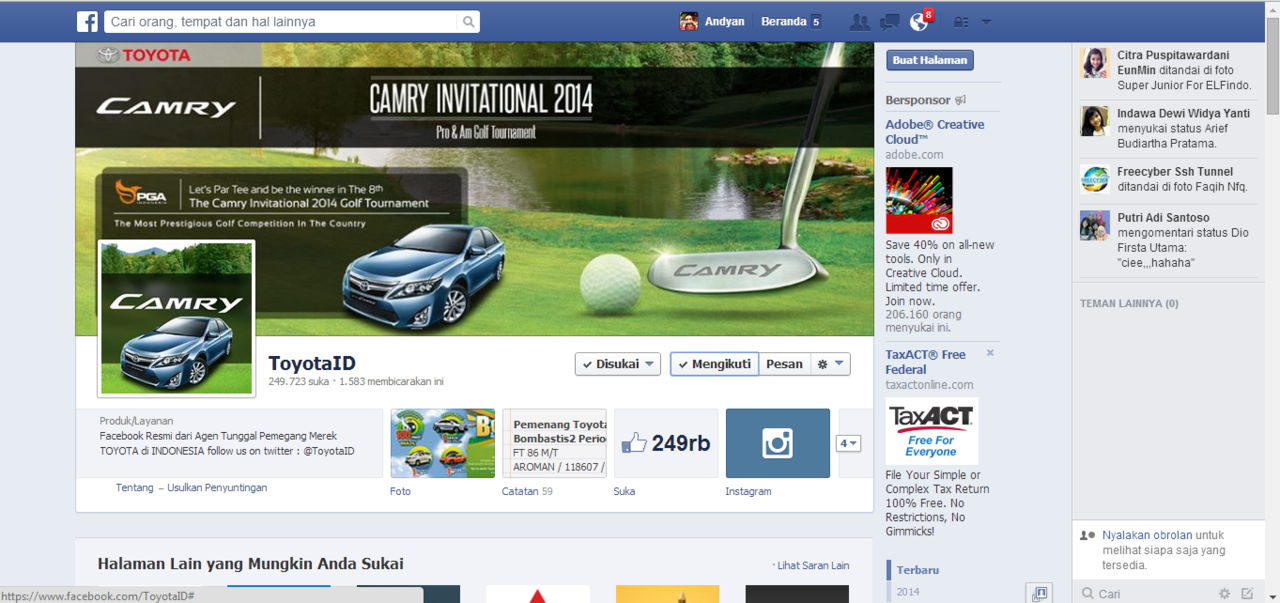Click the Catatan 59 label

pos(527,491)
